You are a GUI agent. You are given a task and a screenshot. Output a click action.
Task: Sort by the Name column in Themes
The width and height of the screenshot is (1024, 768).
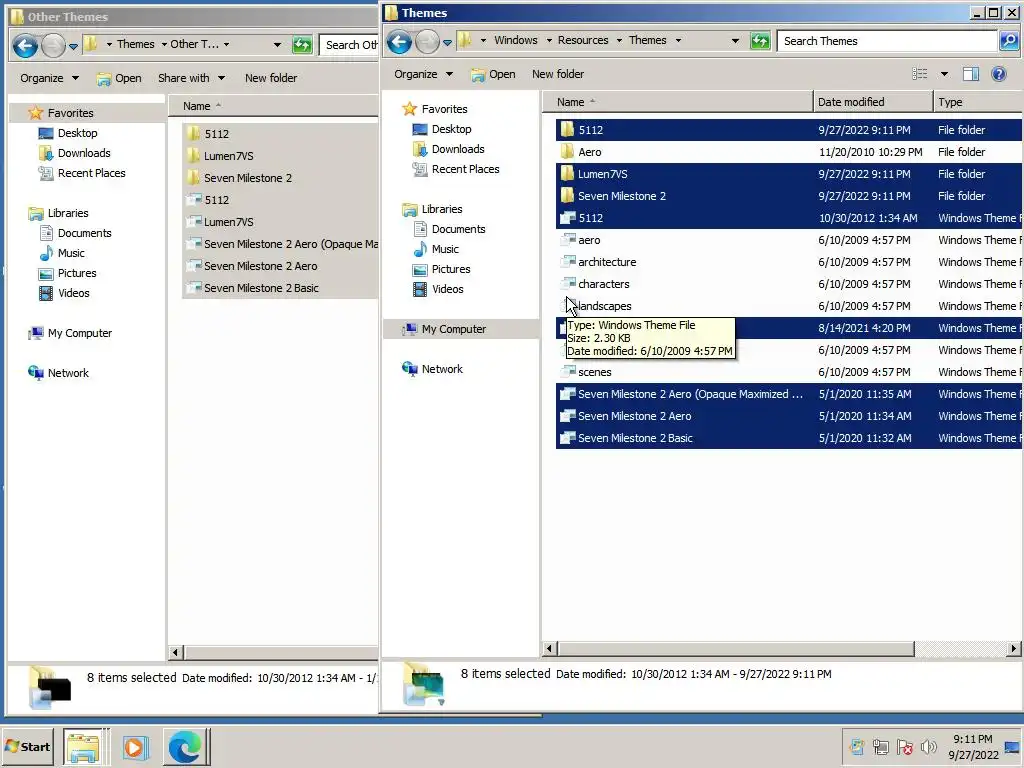(x=677, y=102)
